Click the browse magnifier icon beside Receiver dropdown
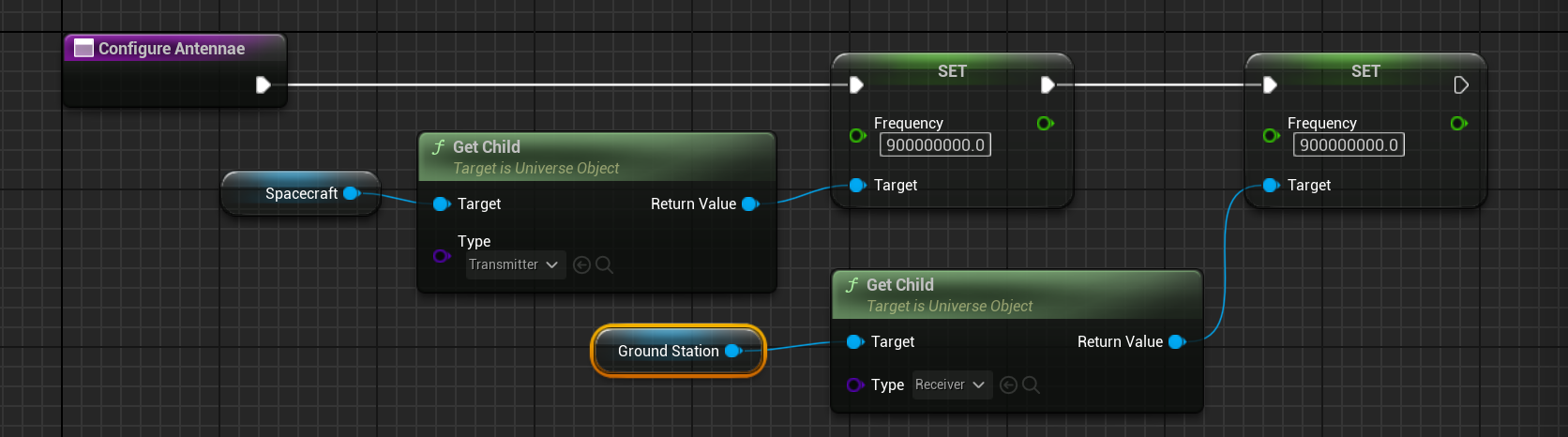Viewport: 1568px width, 437px height. 1031,384
